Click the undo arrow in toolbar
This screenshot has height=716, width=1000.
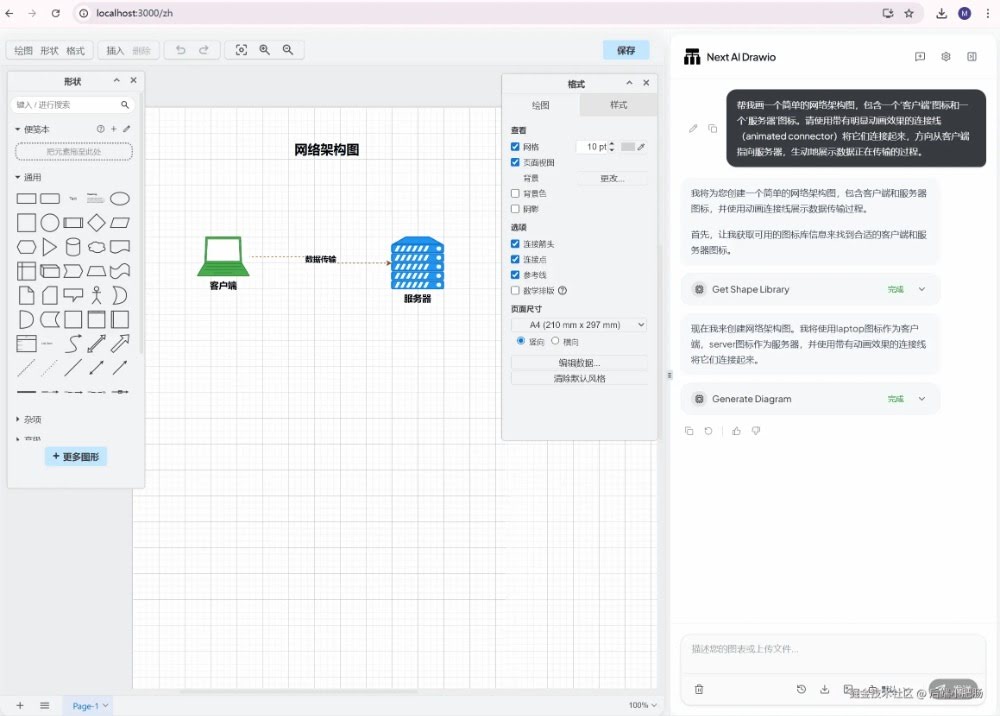(x=181, y=50)
